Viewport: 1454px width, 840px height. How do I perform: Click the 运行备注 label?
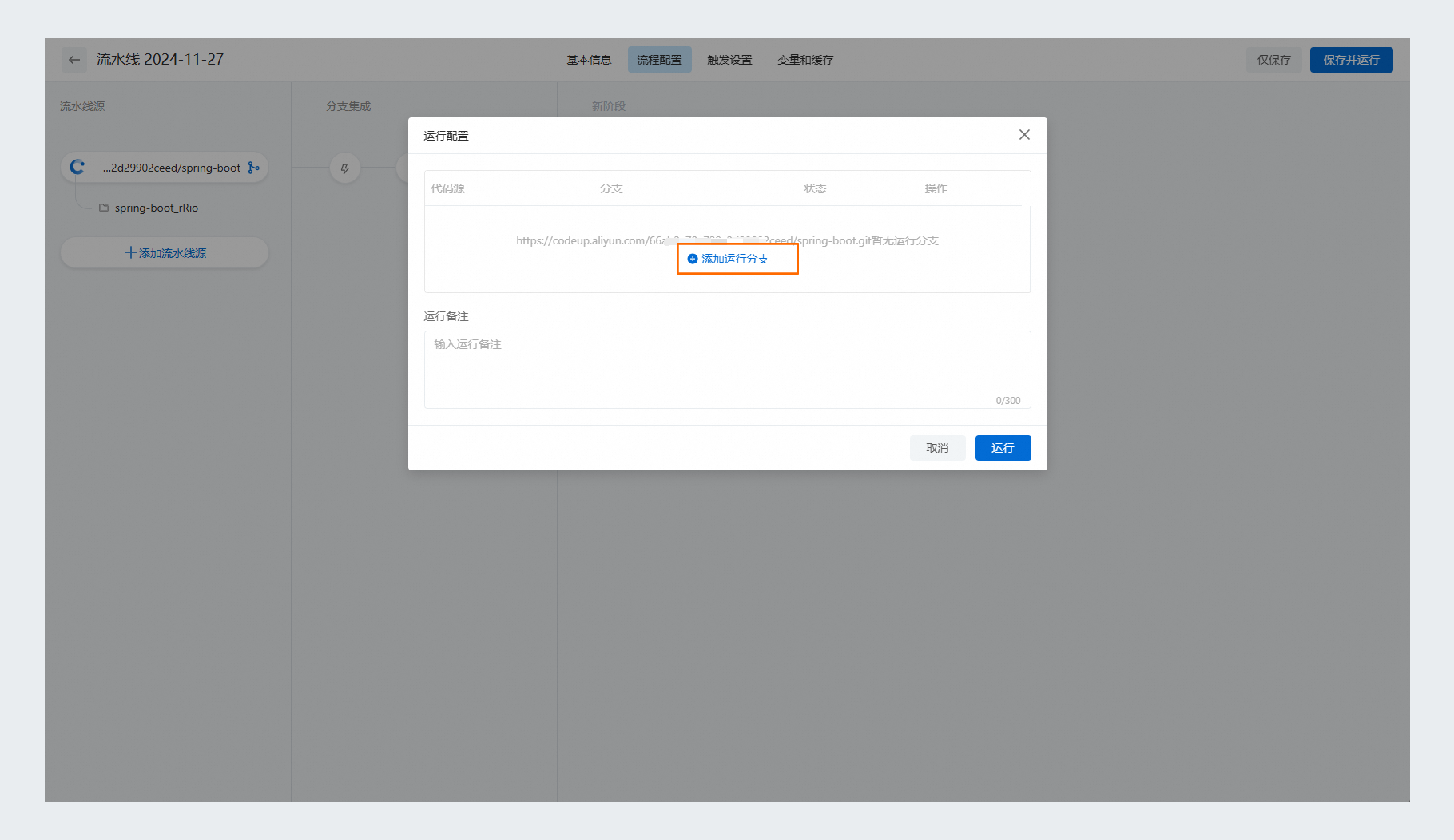(x=446, y=316)
